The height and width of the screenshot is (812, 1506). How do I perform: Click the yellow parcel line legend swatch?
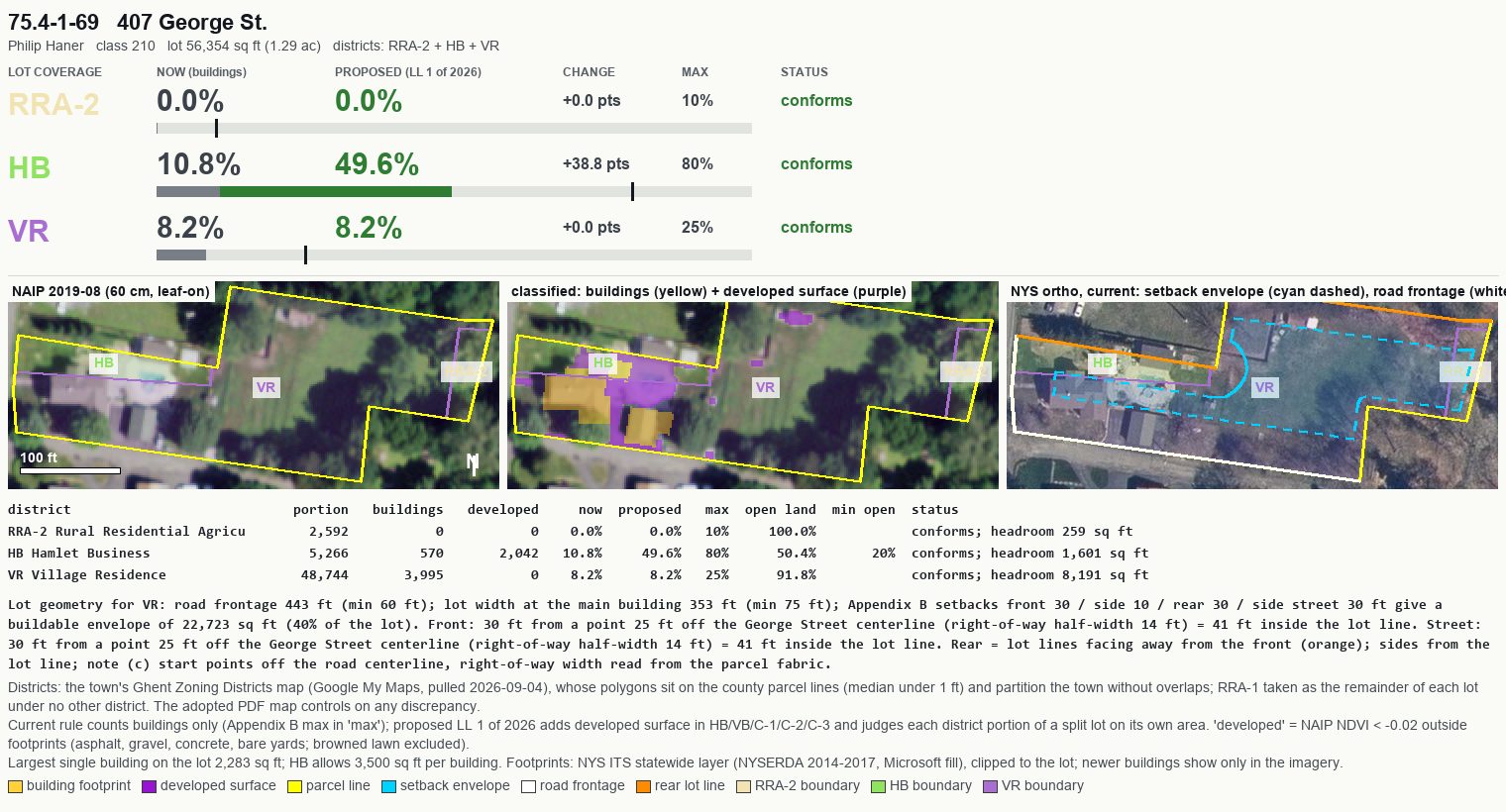tap(294, 786)
